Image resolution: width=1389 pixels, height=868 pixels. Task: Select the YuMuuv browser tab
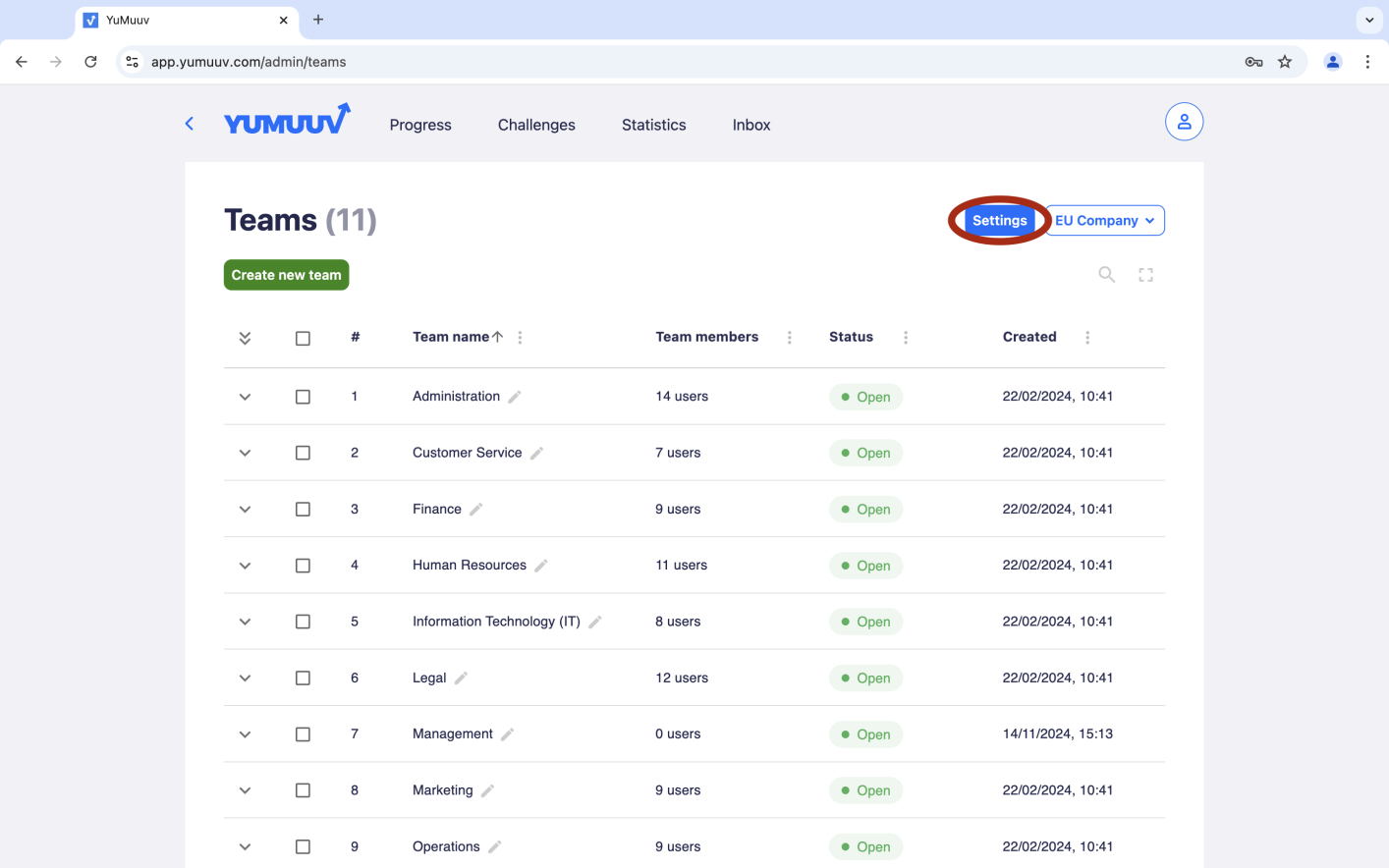tap(187, 20)
